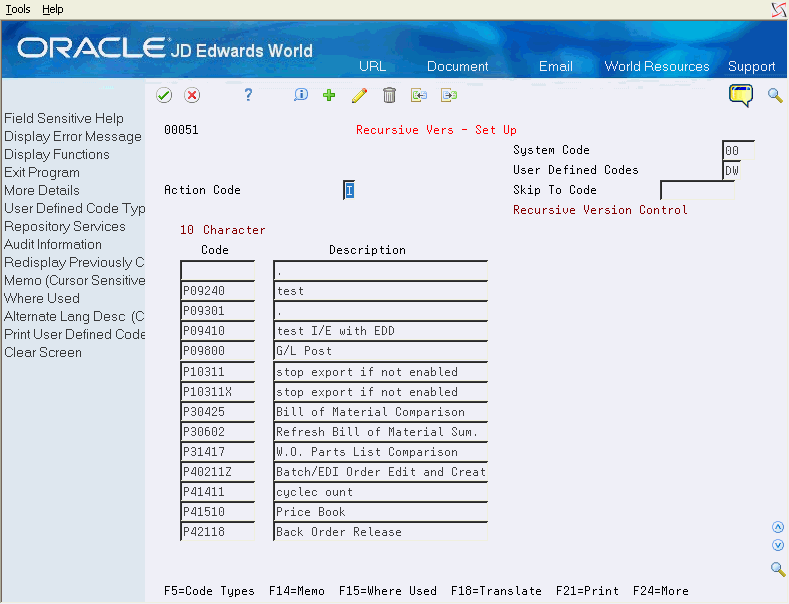Screen dimensions: 789x604
Task: Click description 'Refresh Bill of Material Sum.'
Action: pos(380,432)
